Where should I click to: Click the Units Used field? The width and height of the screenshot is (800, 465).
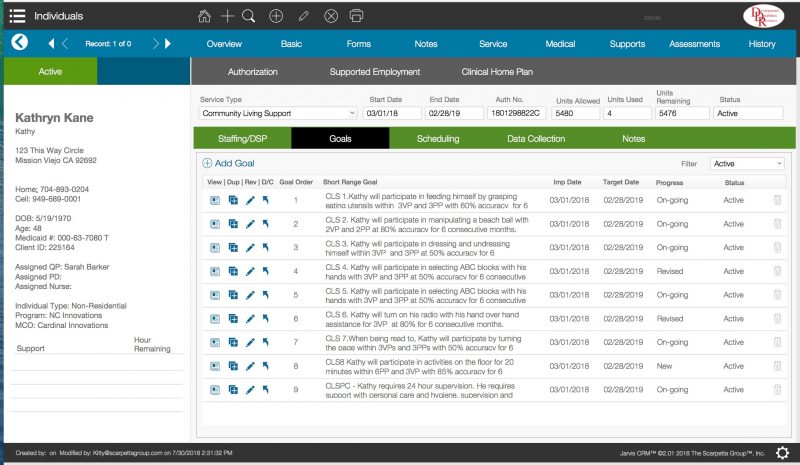point(627,113)
